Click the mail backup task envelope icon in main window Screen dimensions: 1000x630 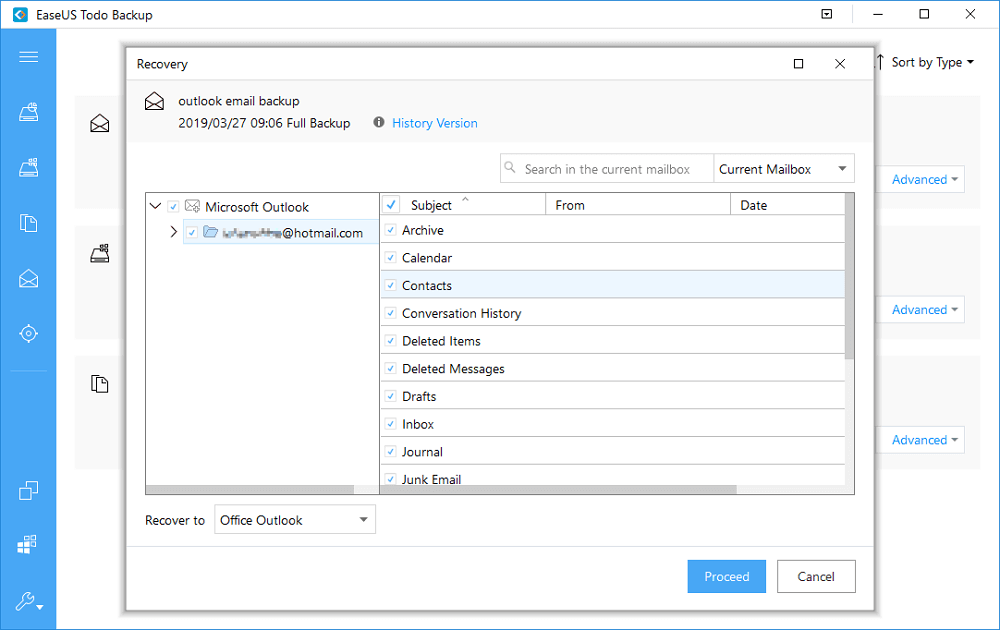[99, 123]
